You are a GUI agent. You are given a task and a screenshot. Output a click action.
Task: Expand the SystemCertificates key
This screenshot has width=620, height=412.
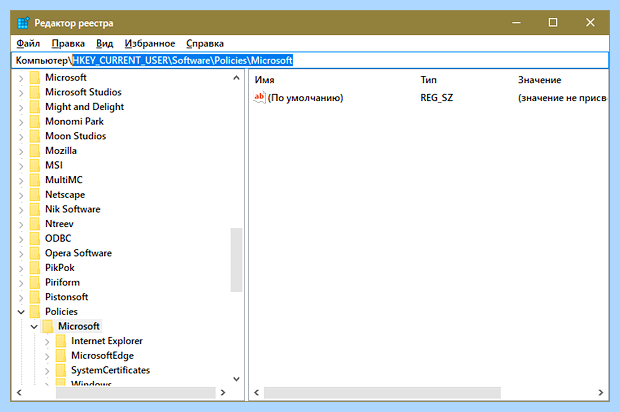[x=47, y=371]
